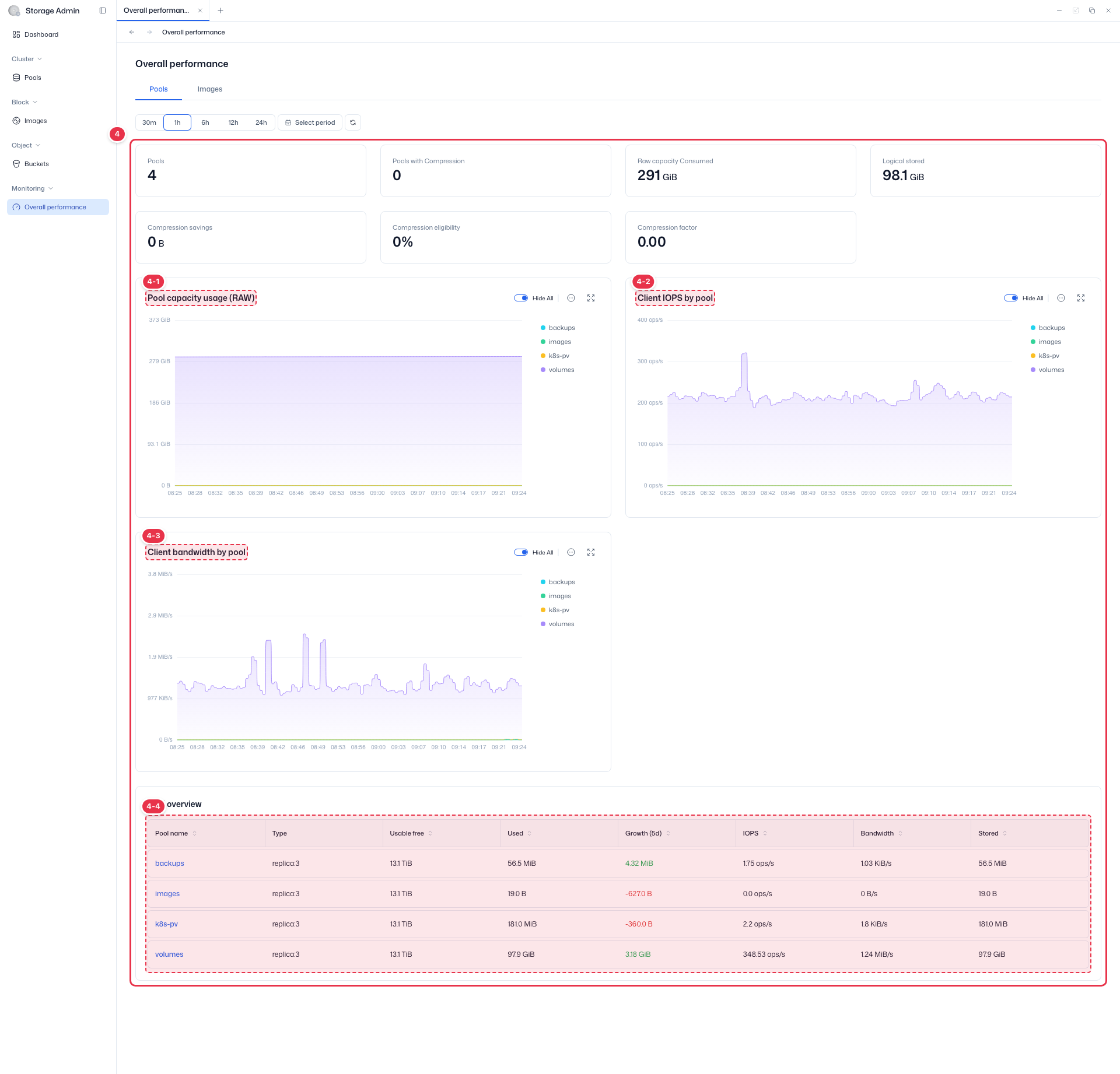Image resolution: width=1120 pixels, height=1074 pixels.
Task: Open Dashboard from sidebar
Action: click(x=58, y=34)
